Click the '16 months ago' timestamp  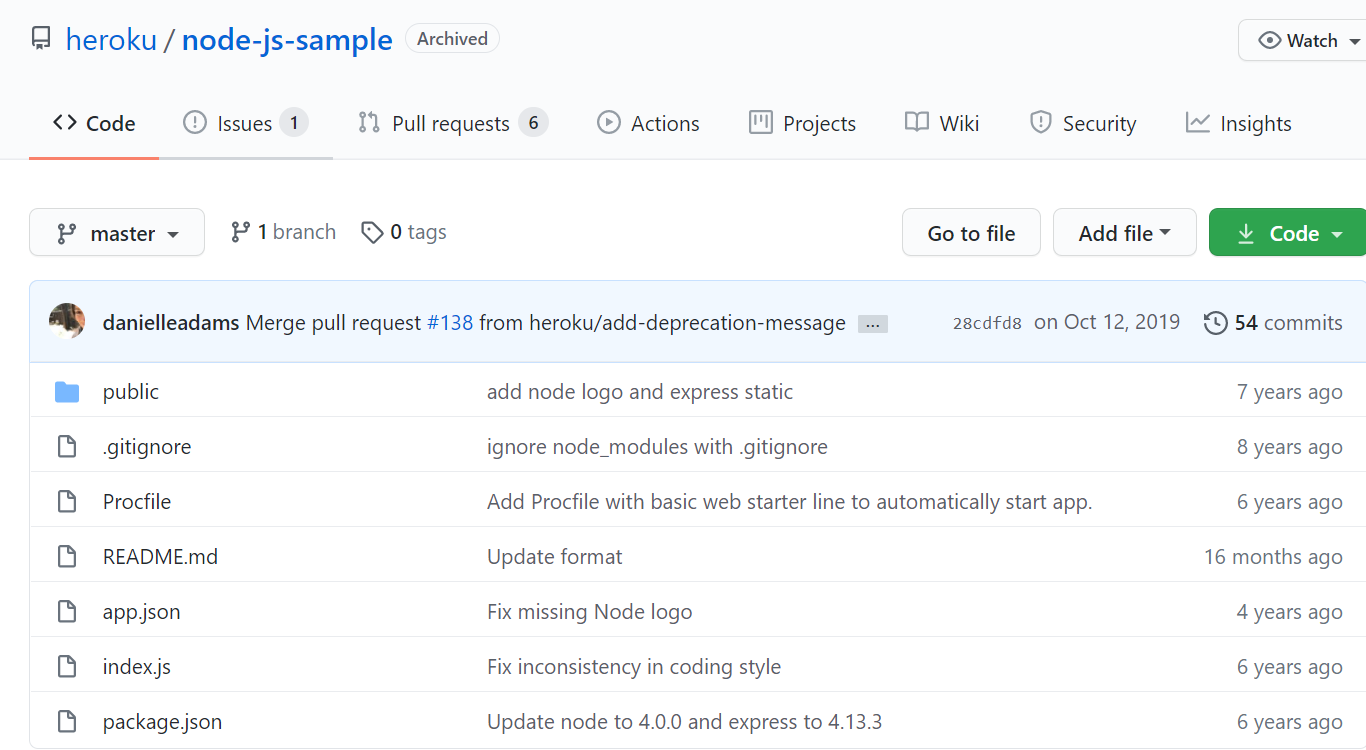coord(1273,557)
